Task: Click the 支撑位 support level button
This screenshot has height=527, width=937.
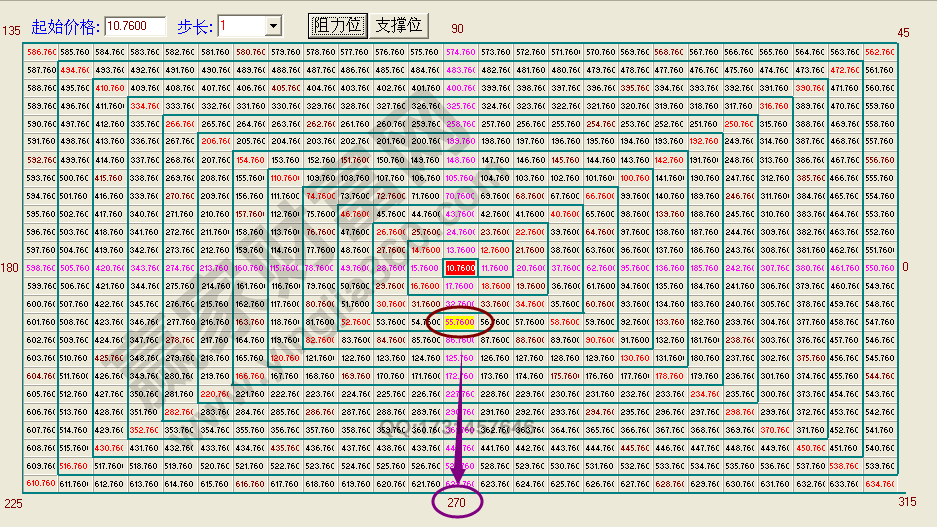Action: (398, 25)
